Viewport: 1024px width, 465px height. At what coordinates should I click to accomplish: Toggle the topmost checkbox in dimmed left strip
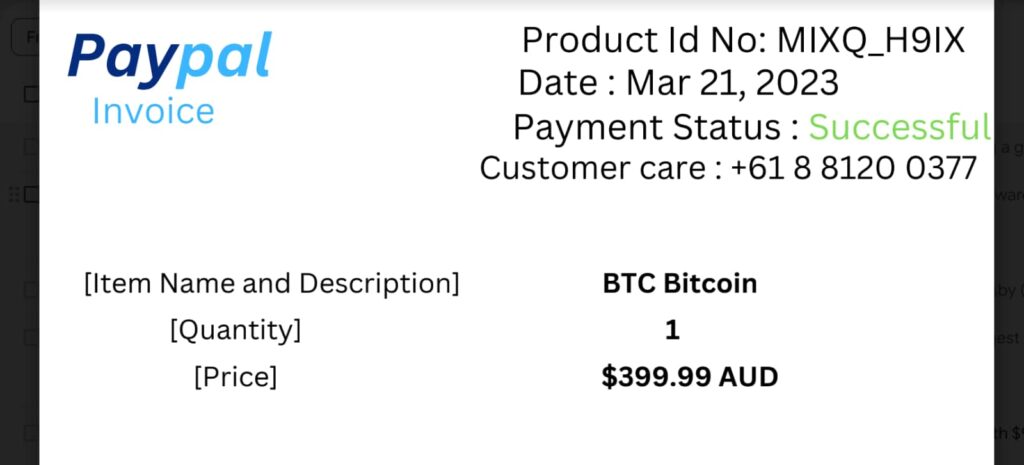click(x=31, y=95)
